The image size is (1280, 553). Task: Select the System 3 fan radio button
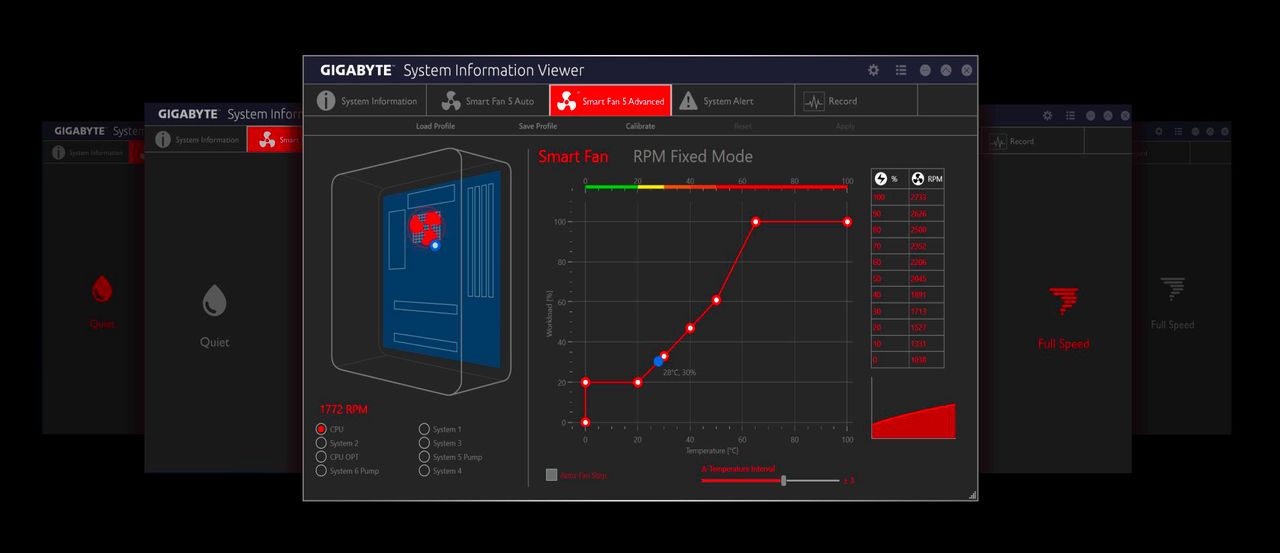[424, 443]
